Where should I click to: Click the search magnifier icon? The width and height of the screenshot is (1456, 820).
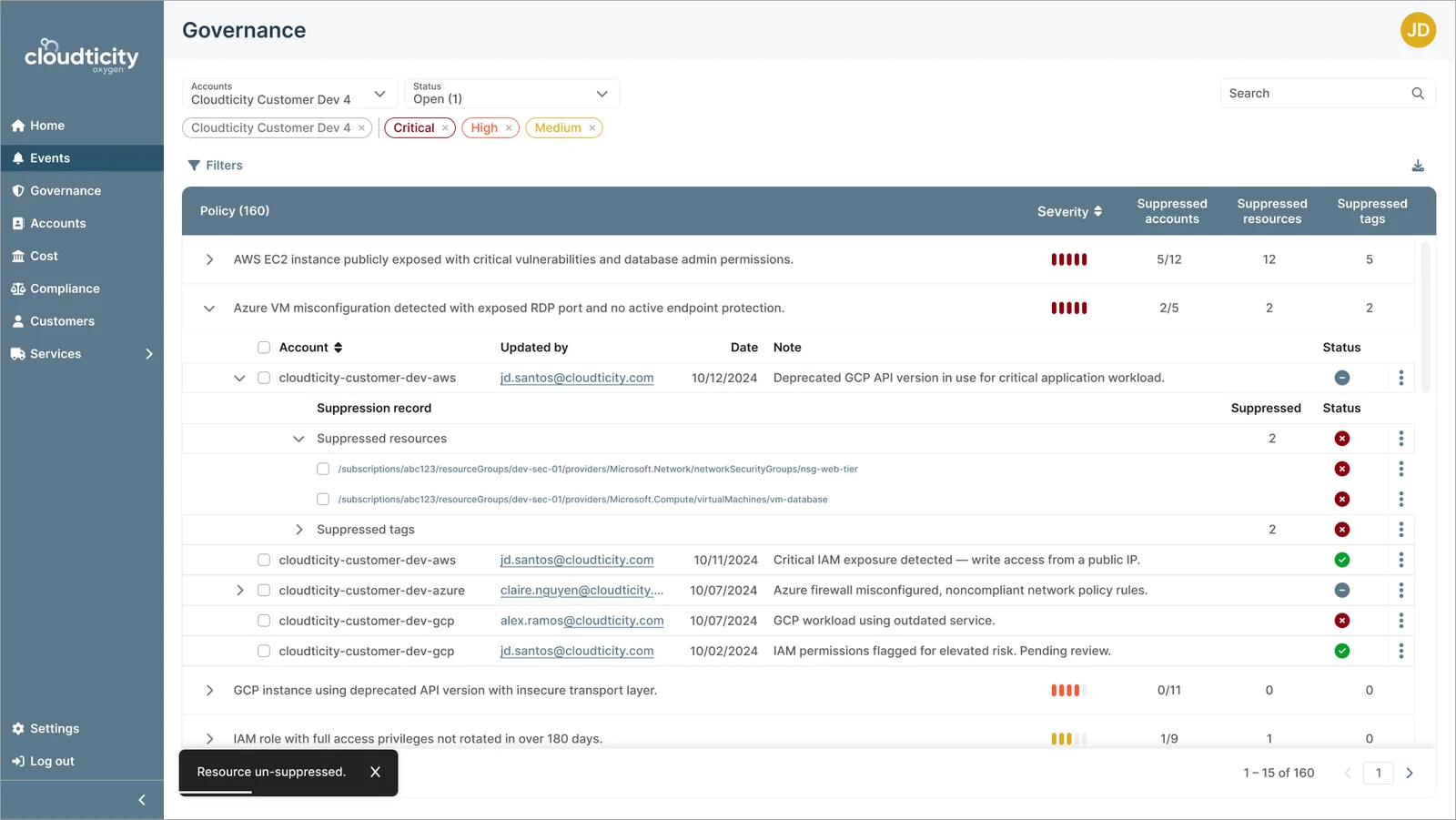click(x=1418, y=94)
